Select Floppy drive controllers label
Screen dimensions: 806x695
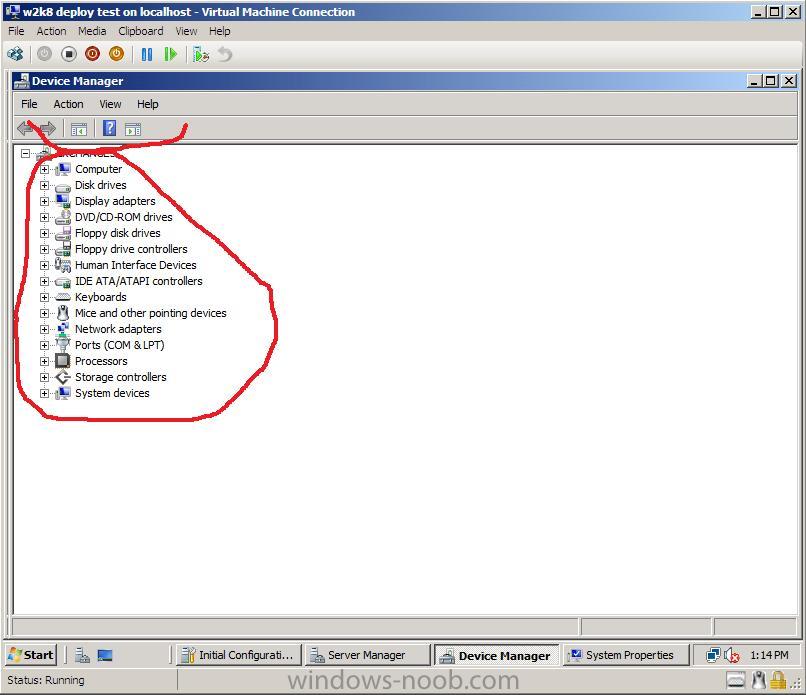(x=131, y=249)
